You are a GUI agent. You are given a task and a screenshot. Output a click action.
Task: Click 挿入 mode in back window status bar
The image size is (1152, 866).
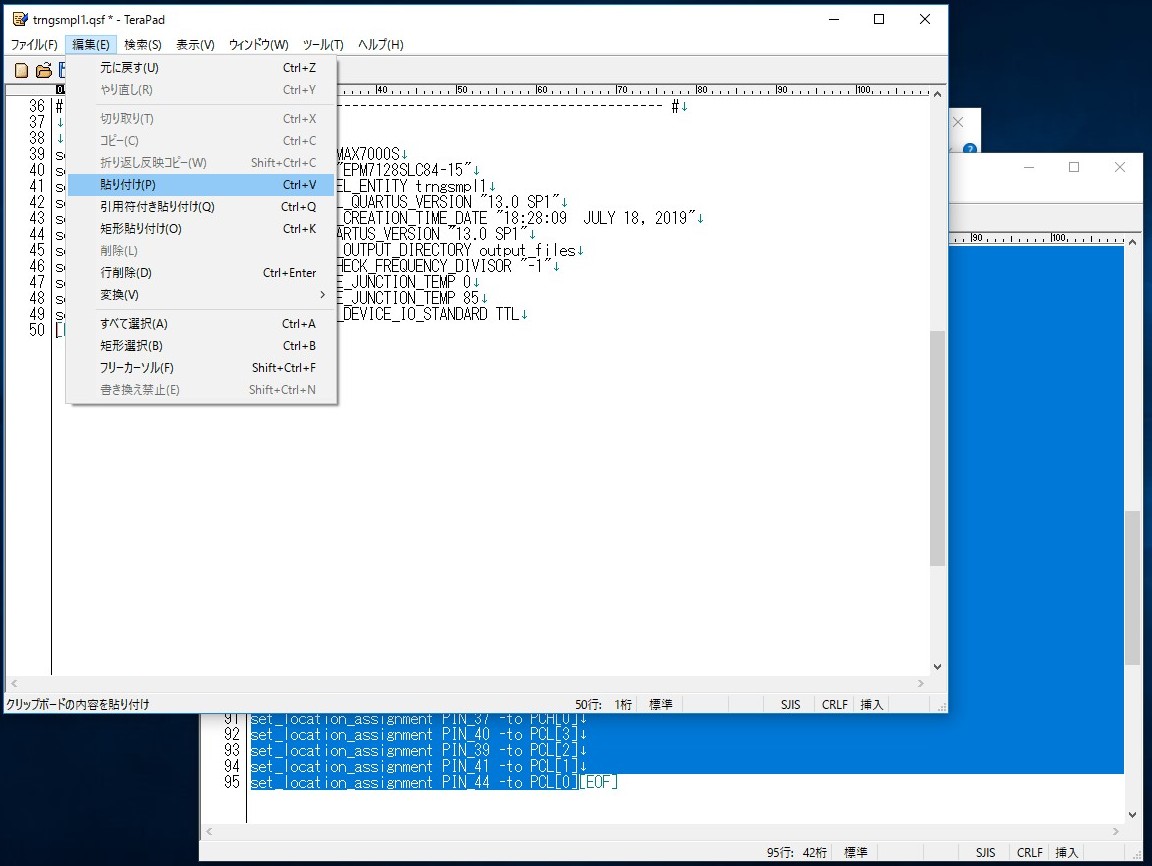click(x=1066, y=853)
